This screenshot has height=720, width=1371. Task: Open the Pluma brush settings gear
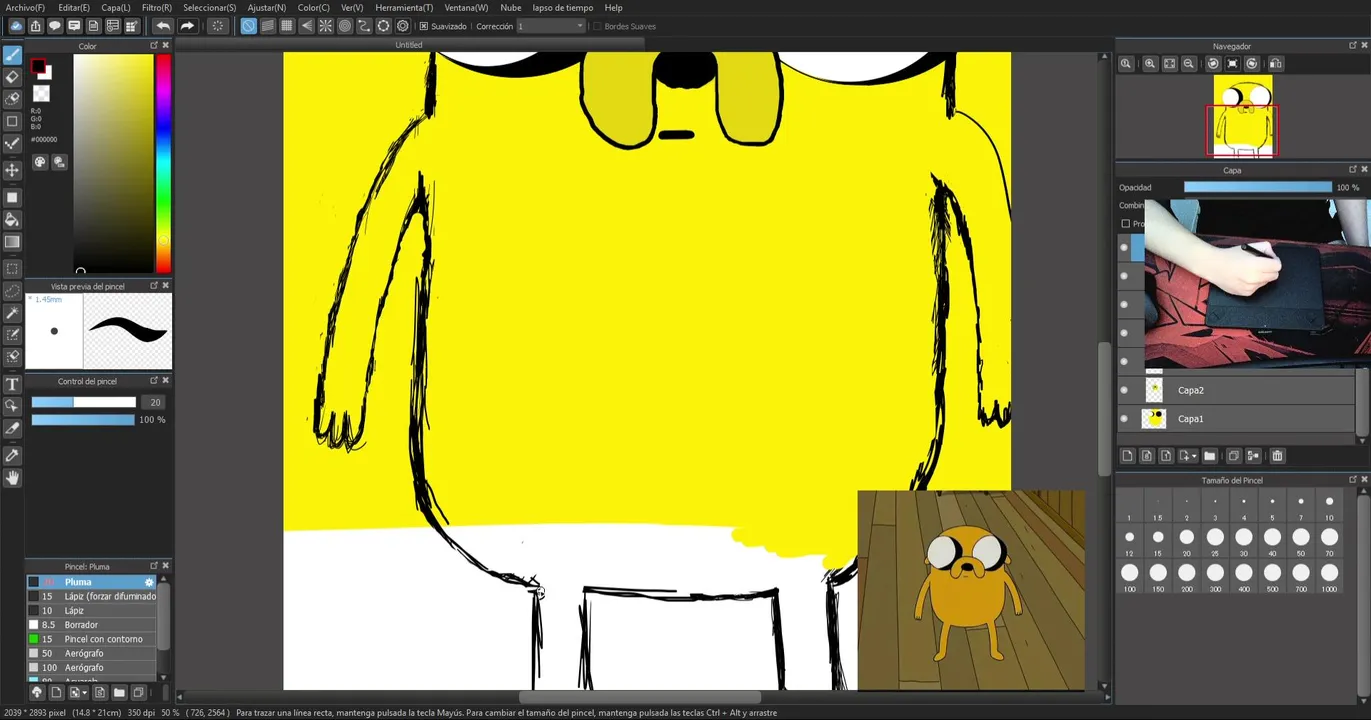[149, 582]
